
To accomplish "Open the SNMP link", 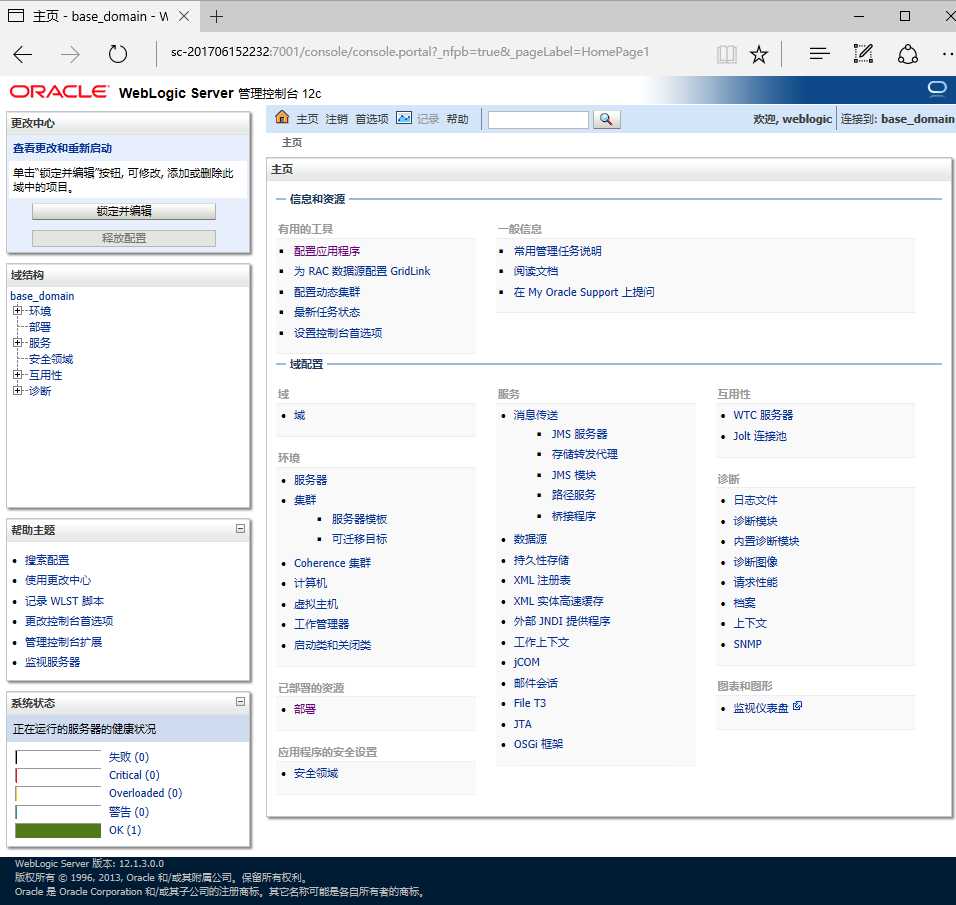I will click(x=747, y=644).
